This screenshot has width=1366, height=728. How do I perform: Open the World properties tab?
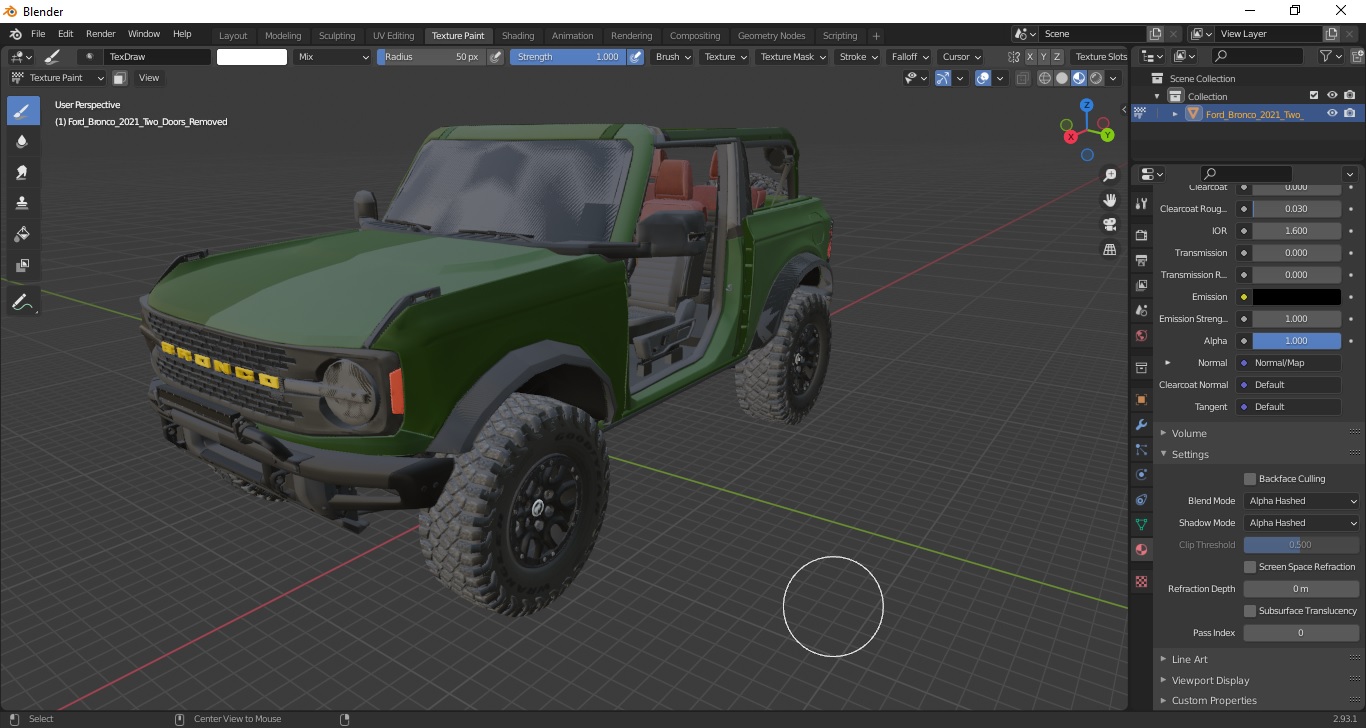click(x=1141, y=335)
